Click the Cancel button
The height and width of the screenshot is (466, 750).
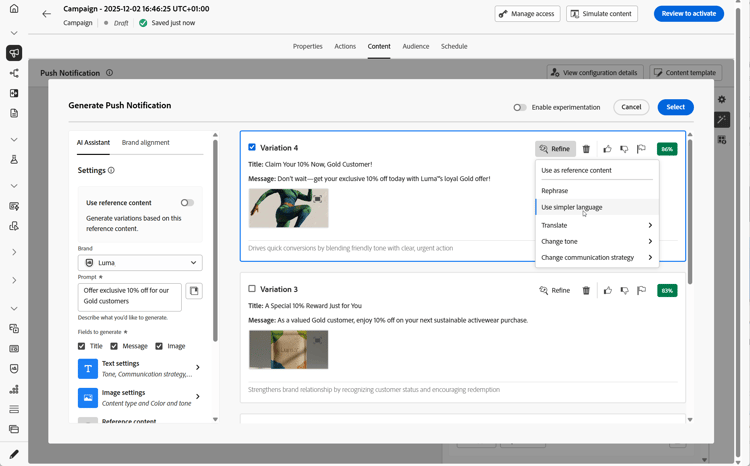pos(631,107)
